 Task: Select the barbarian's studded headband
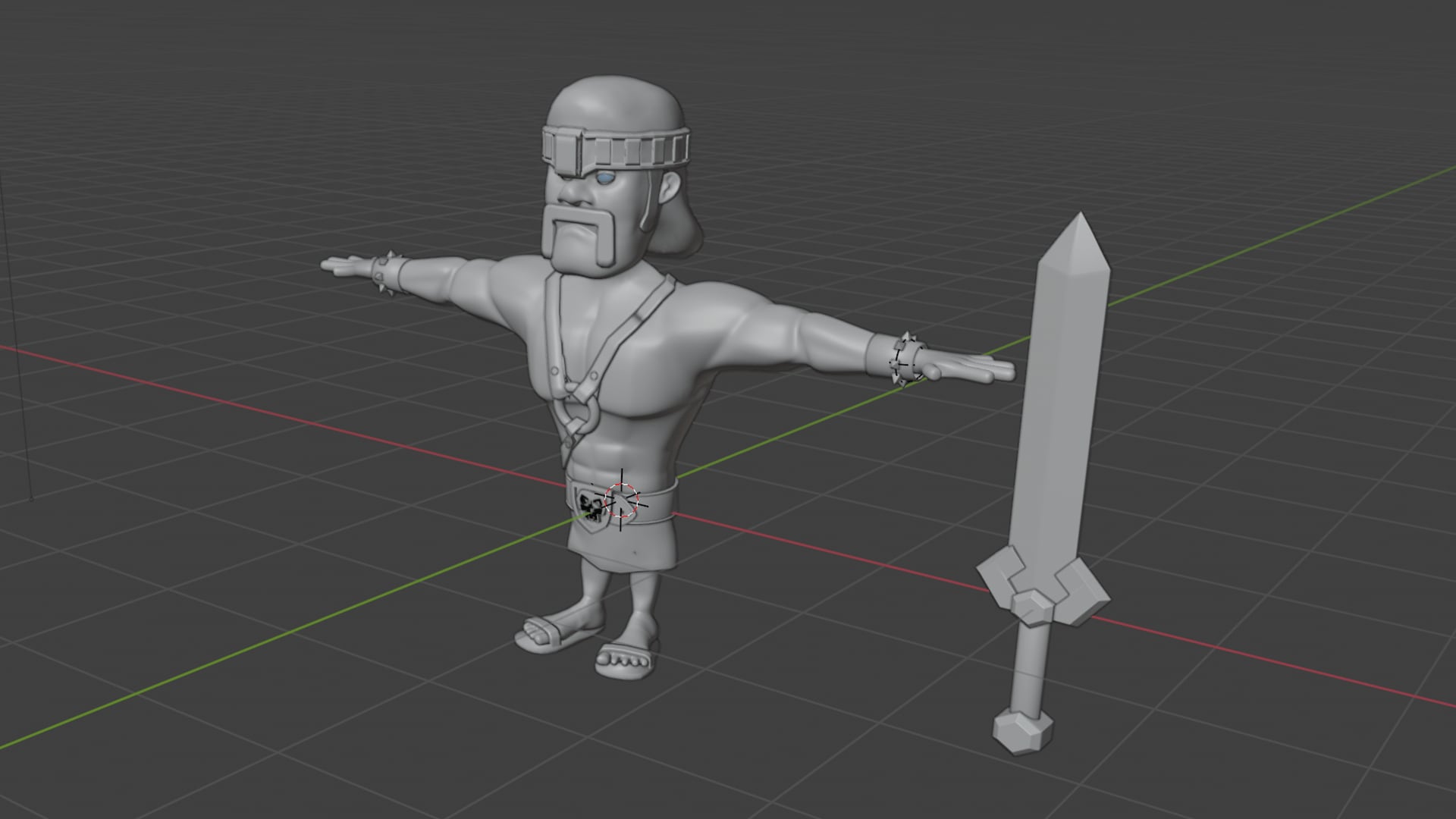pos(616,150)
